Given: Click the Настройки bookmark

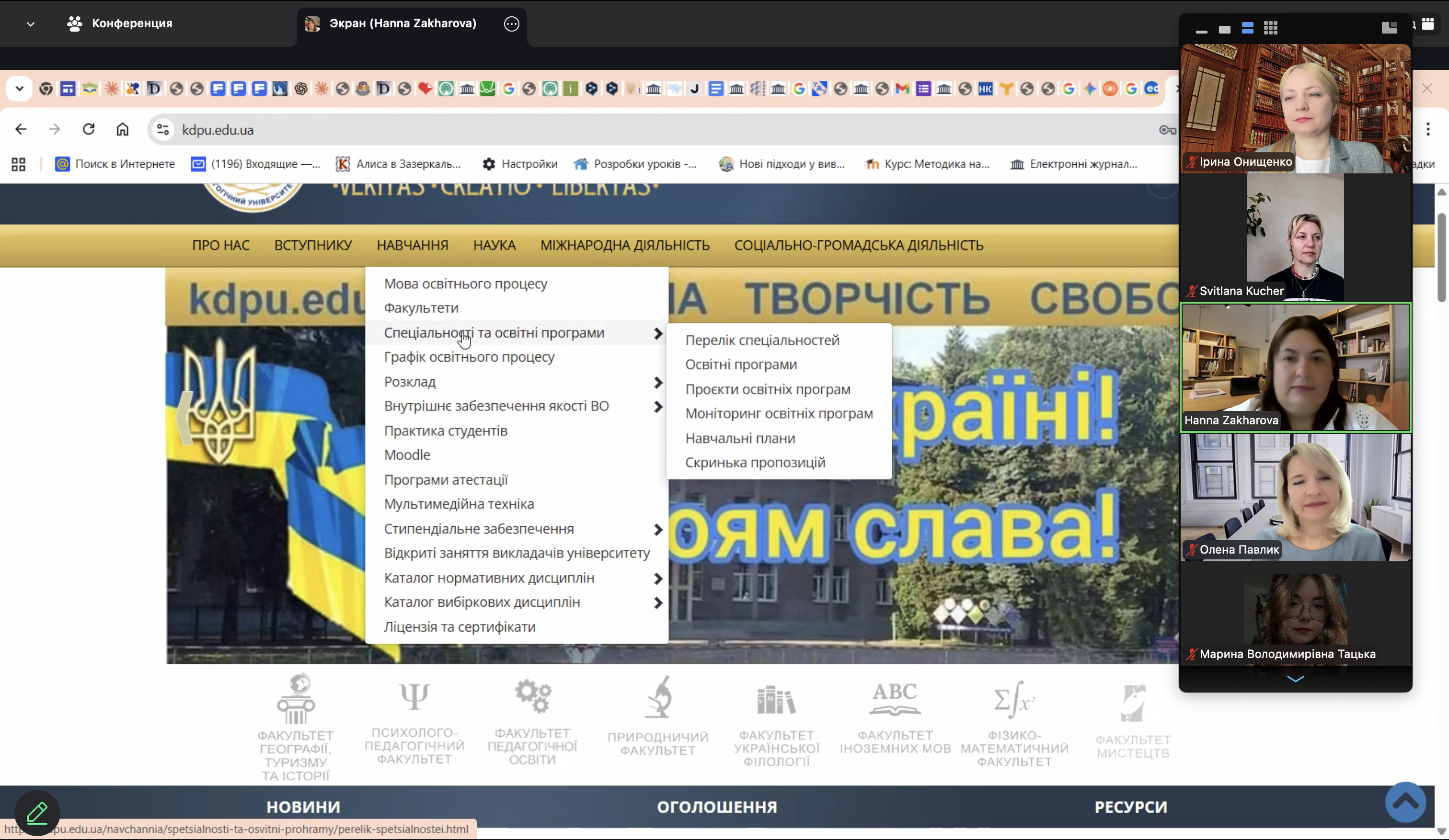Looking at the screenshot, I should coord(519,164).
